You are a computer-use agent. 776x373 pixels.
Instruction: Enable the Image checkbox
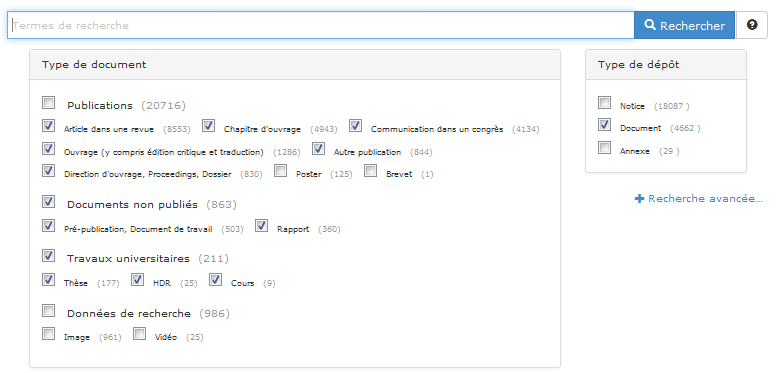coord(48,334)
